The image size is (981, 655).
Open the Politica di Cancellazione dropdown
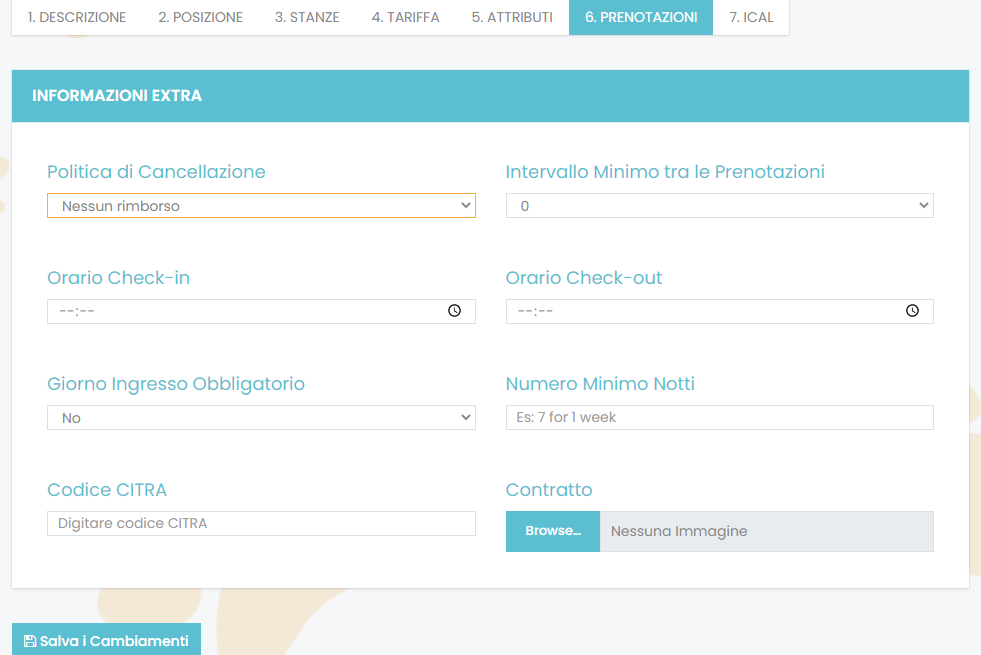pyautogui.click(x=261, y=206)
